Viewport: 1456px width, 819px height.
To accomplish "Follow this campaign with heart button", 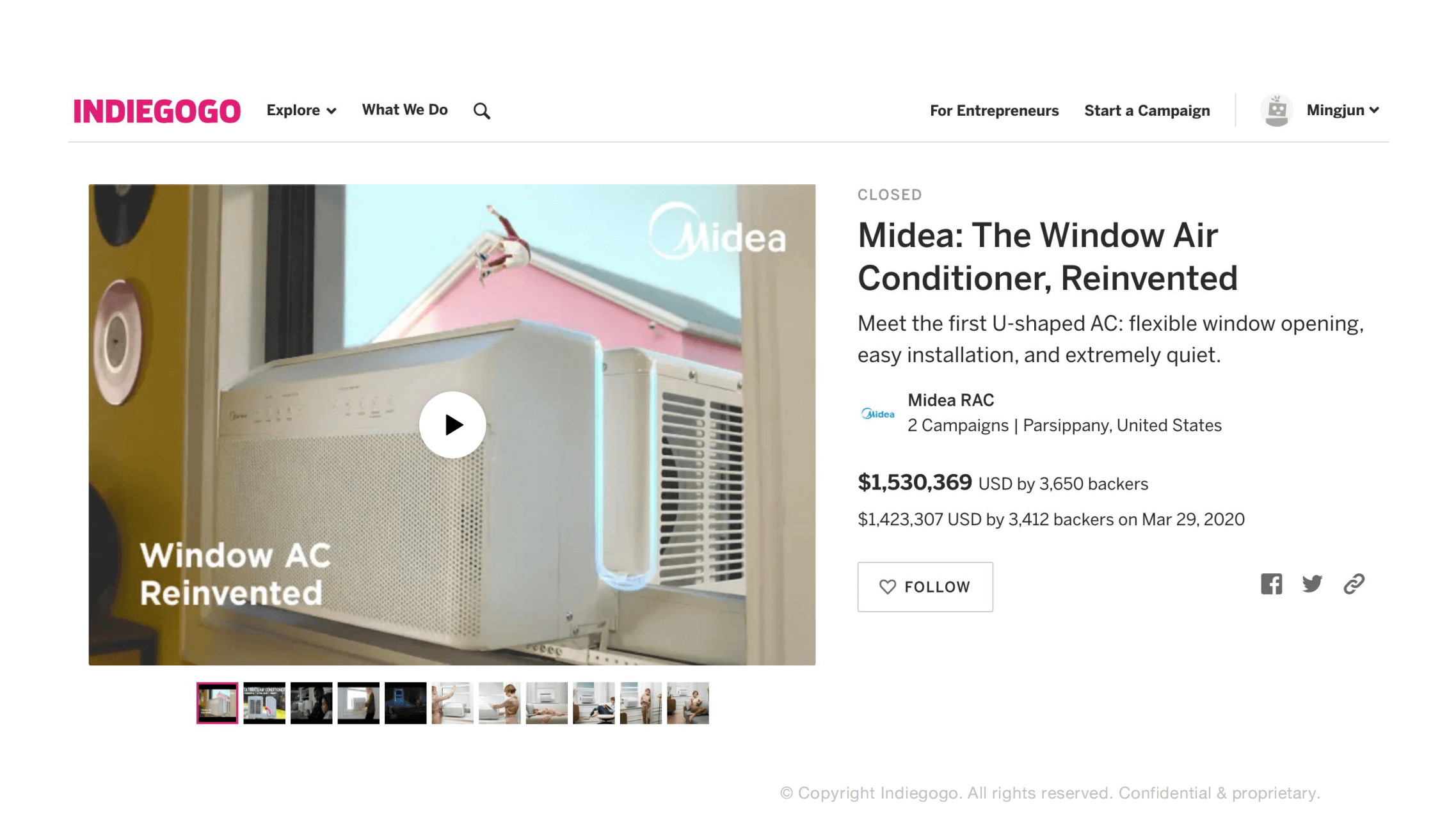I will coord(925,587).
